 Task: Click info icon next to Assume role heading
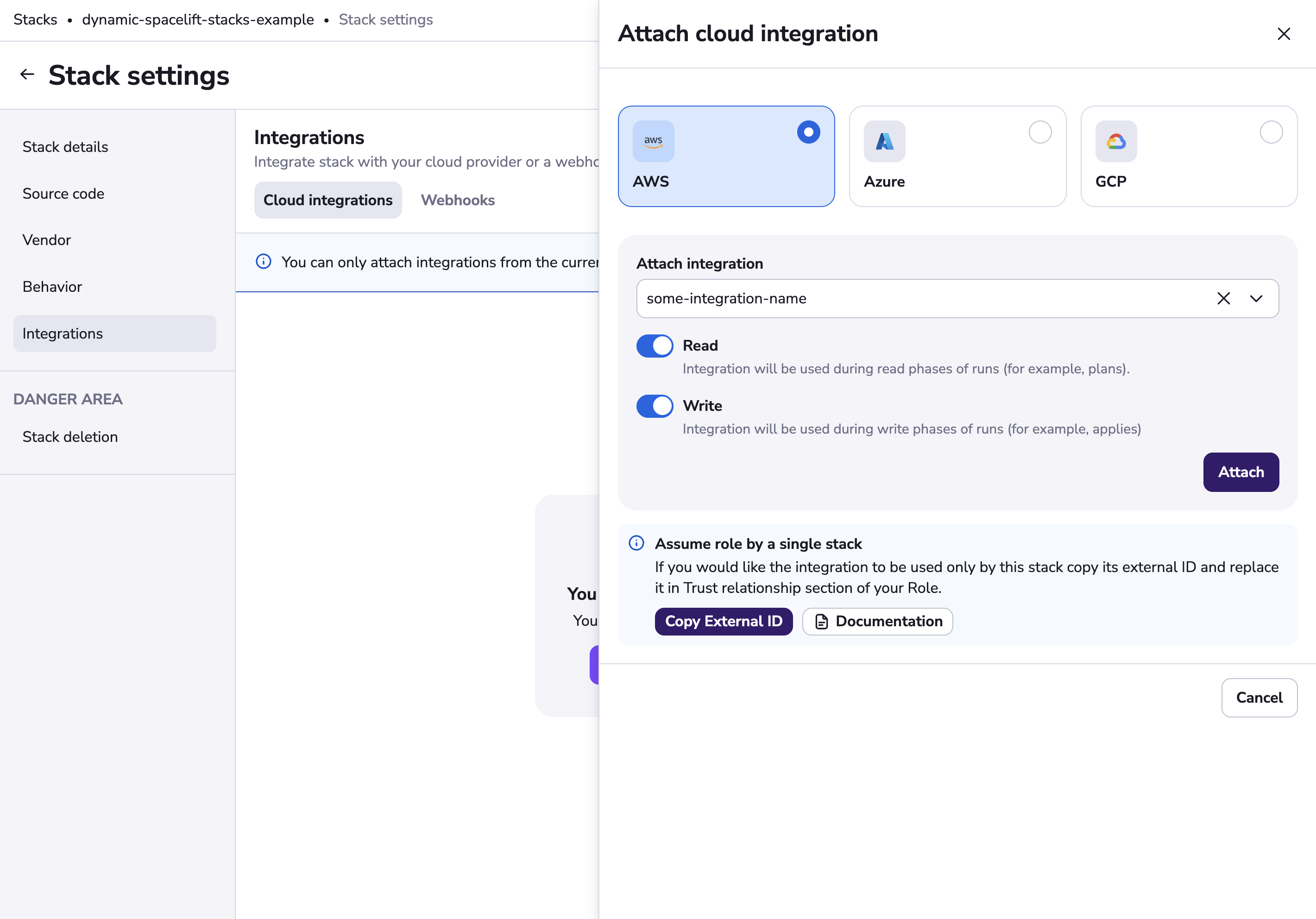point(636,543)
